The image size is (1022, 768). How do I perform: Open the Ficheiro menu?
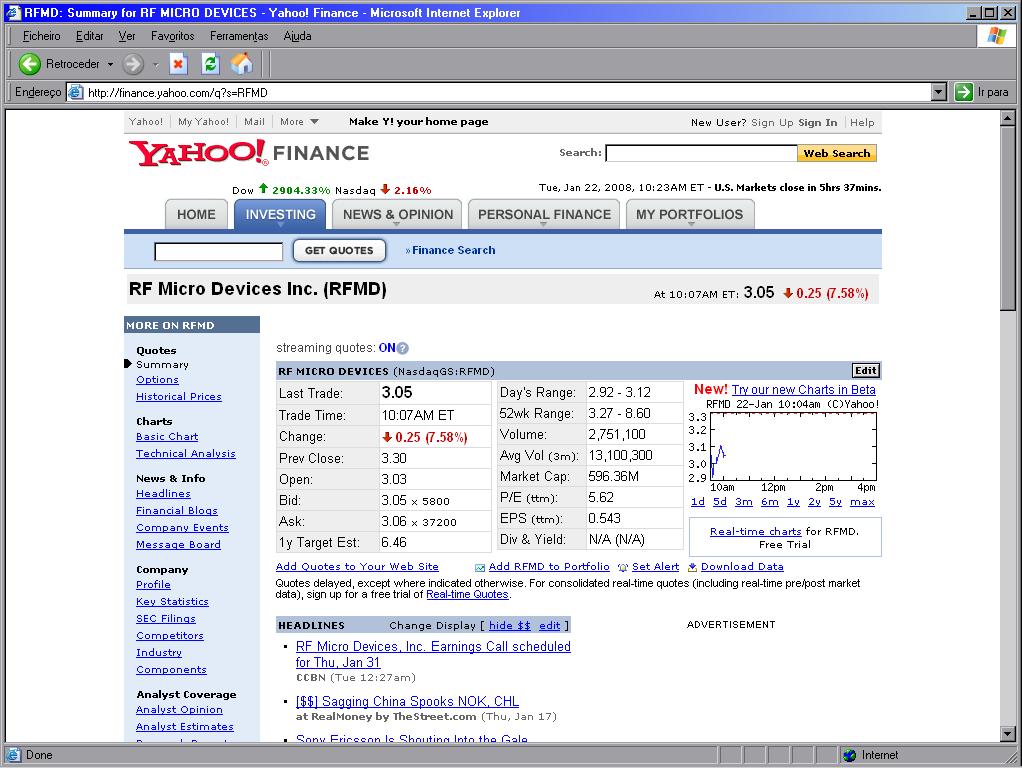pyautogui.click(x=41, y=36)
